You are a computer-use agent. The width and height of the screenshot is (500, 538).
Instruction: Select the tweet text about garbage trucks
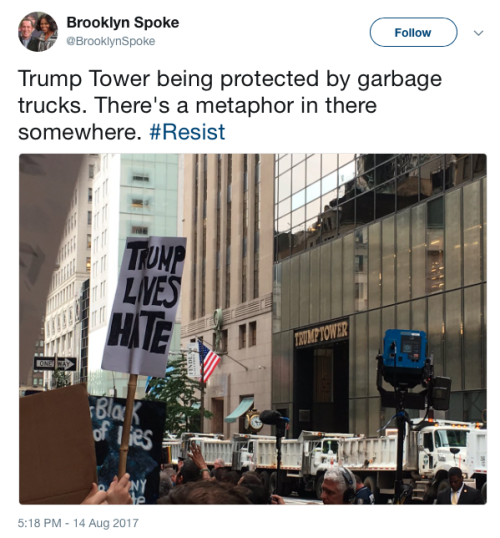(230, 105)
